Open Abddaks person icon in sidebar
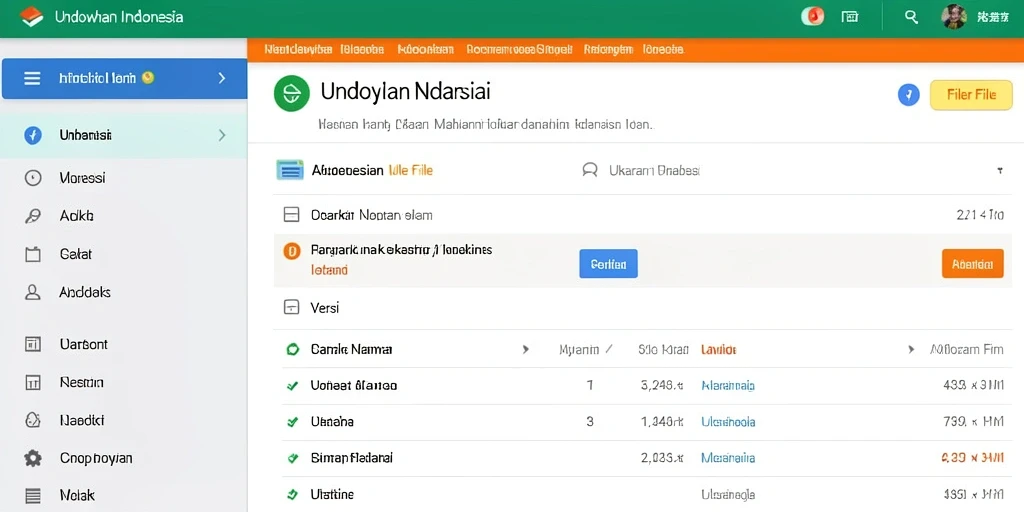 tap(33, 292)
